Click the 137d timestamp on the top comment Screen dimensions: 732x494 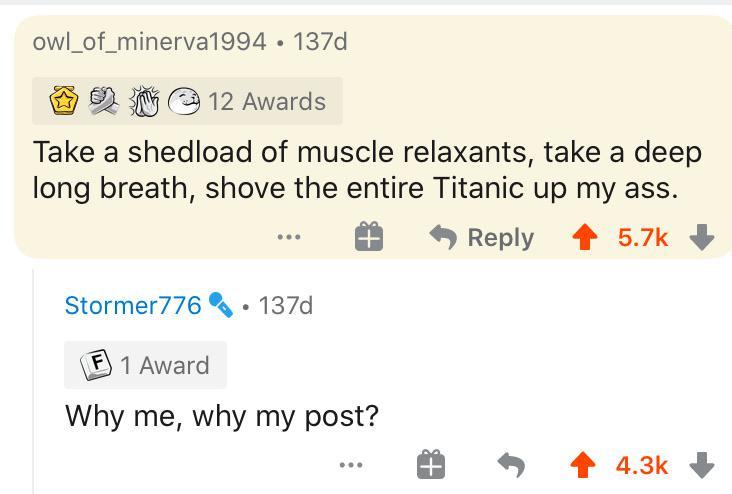[x=320, y=41]
